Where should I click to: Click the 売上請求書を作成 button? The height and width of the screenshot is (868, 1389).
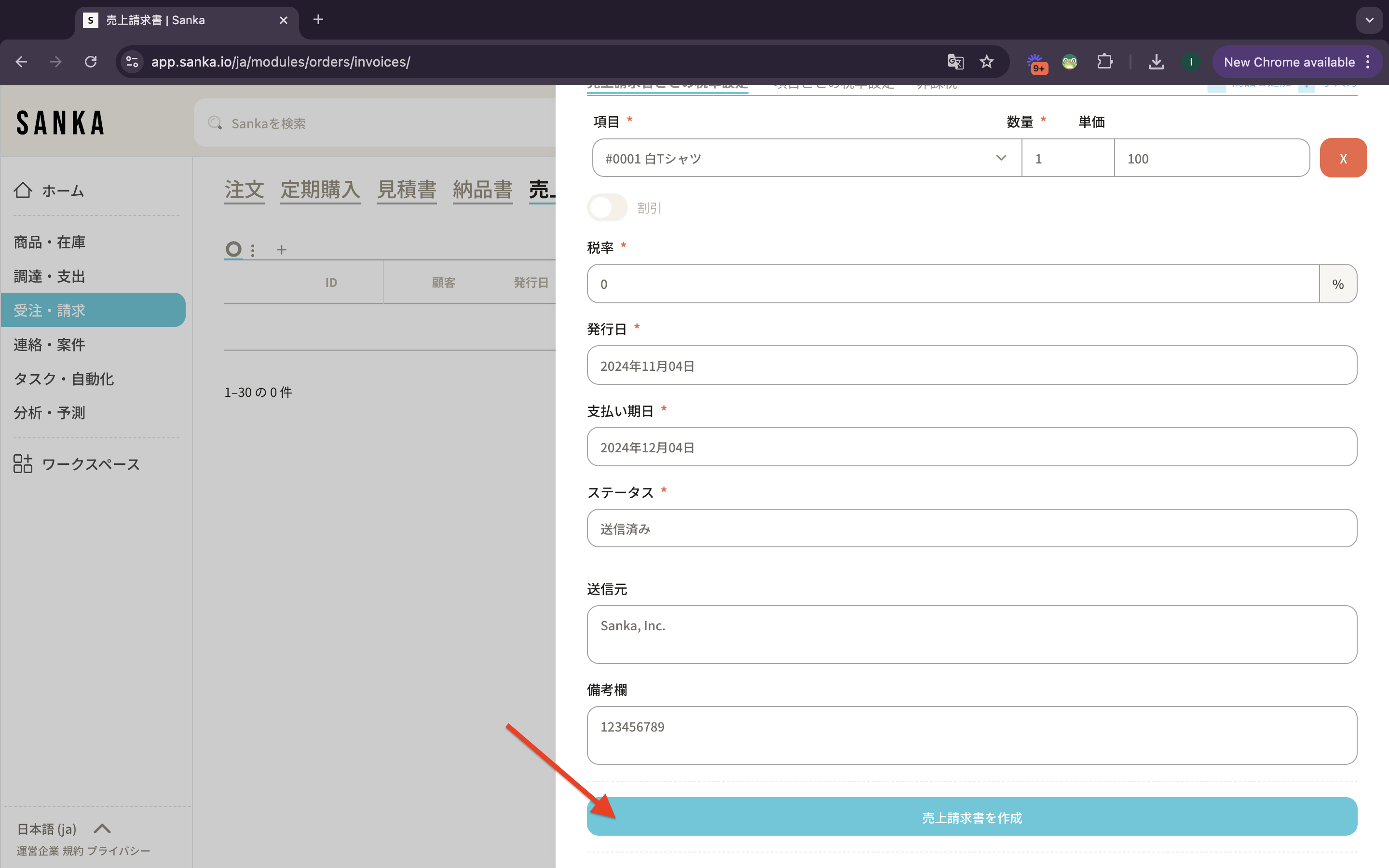coord(971,816)
